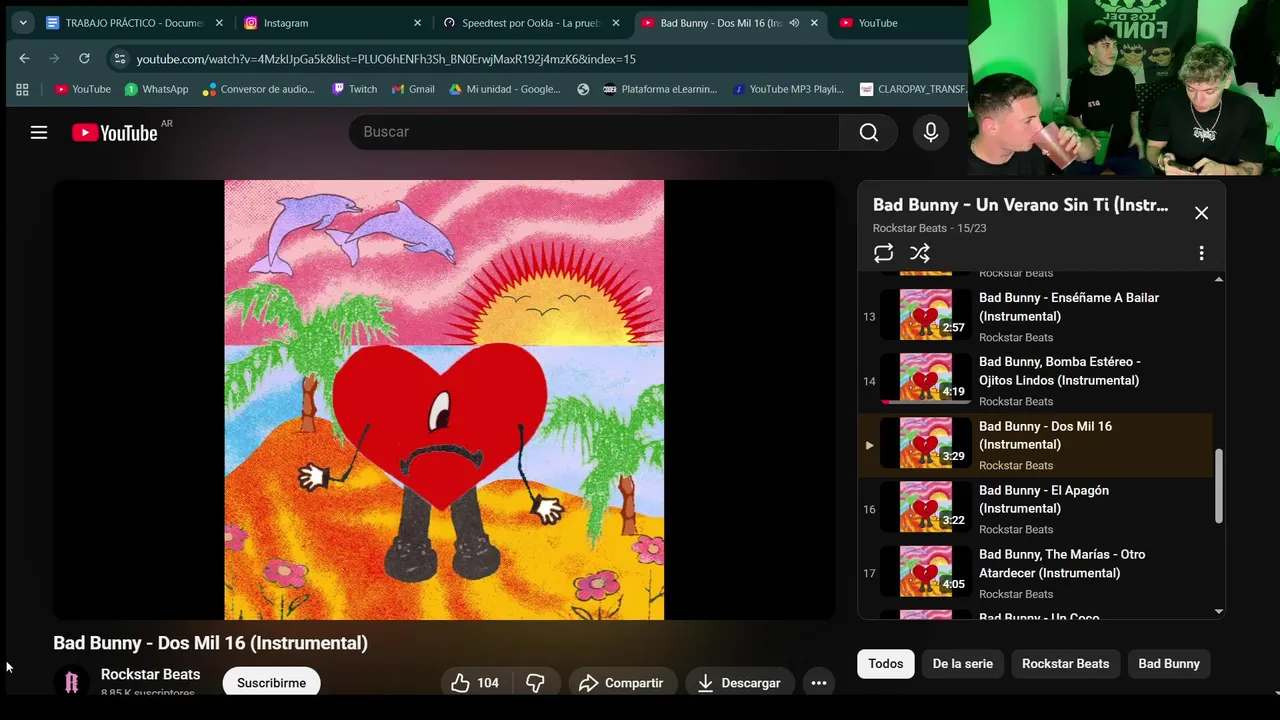Open Plataforma eLearning bookmark
Screen dimensions: 1280x720
coord(660,89)
